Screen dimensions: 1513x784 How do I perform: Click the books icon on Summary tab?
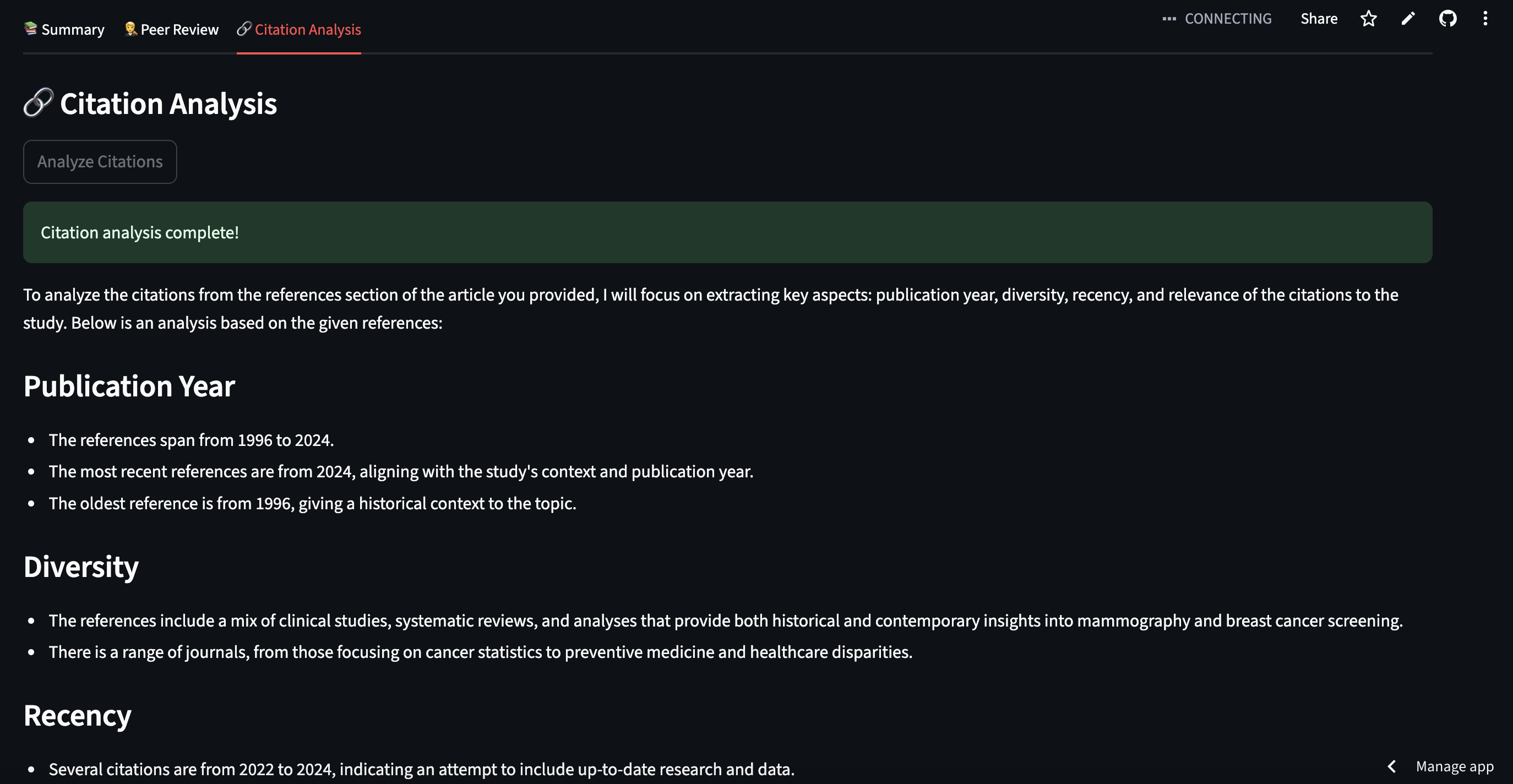(30, 28)
